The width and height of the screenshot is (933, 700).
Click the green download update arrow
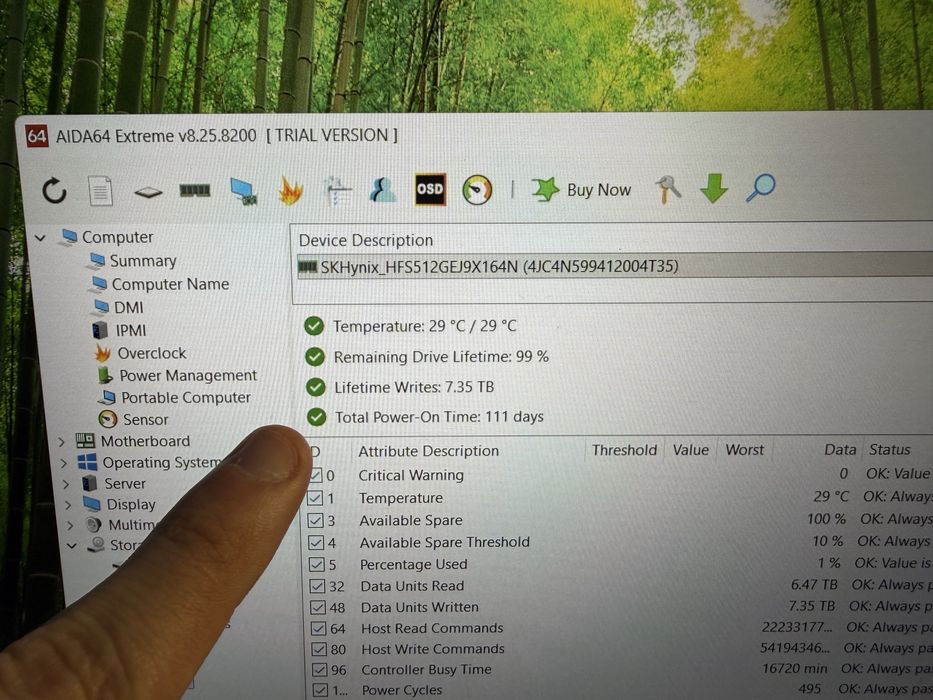coord(714,188)
